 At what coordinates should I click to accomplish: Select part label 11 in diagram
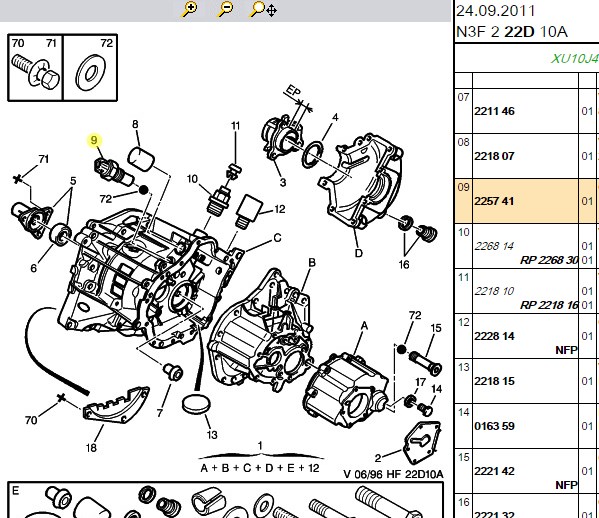[x=235, y=126]
